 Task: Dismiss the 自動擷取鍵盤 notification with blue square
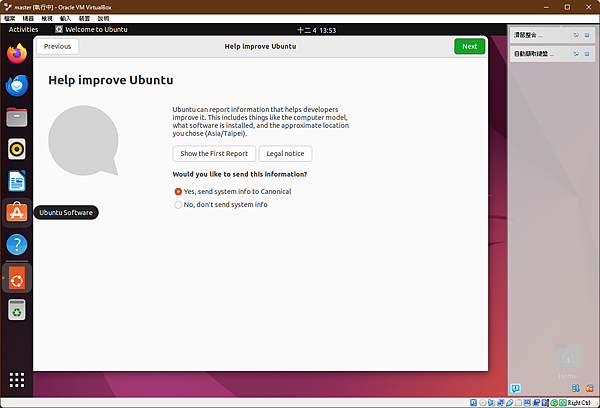[587, 54]
